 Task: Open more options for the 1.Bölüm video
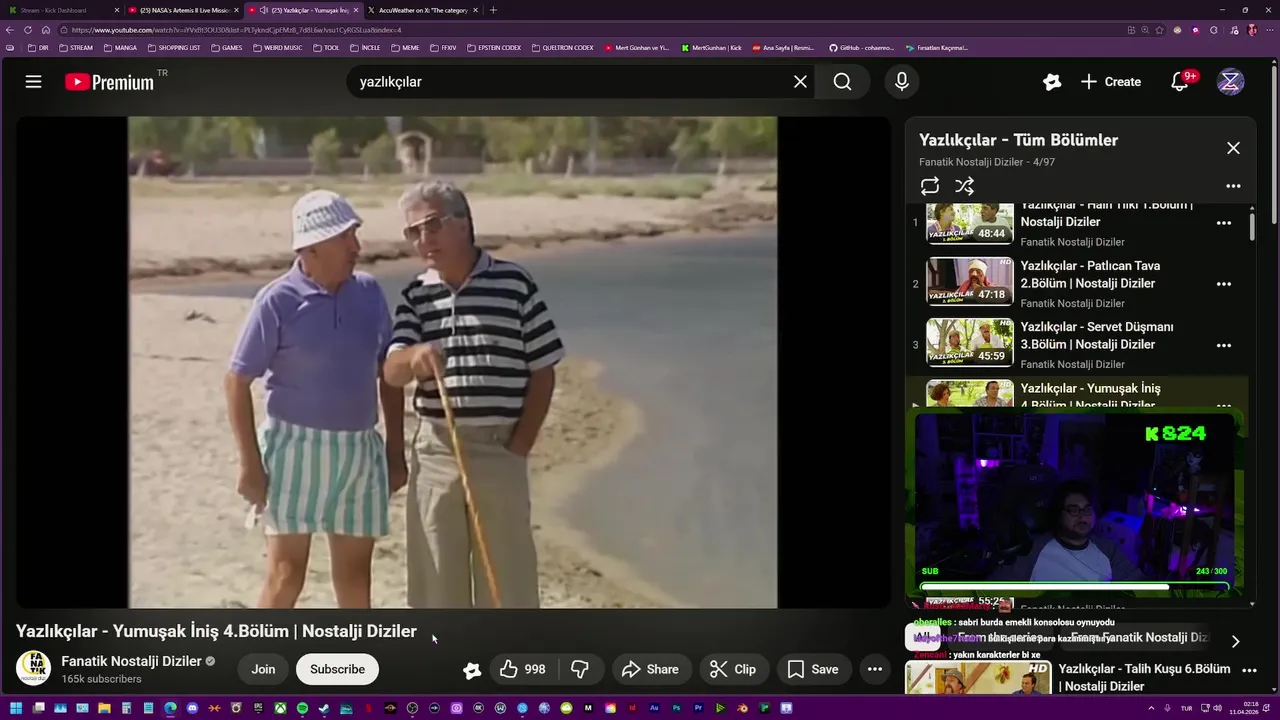click(x=1223, y=223)
